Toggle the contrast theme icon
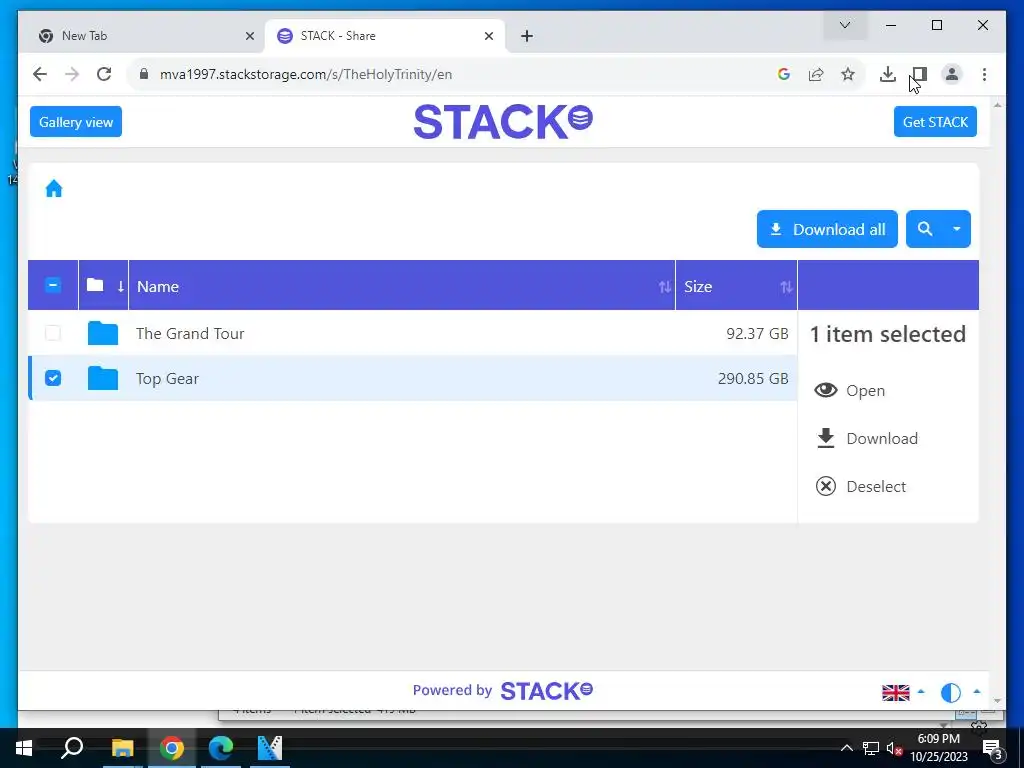1024x768 pixels. tap(951, 692)
